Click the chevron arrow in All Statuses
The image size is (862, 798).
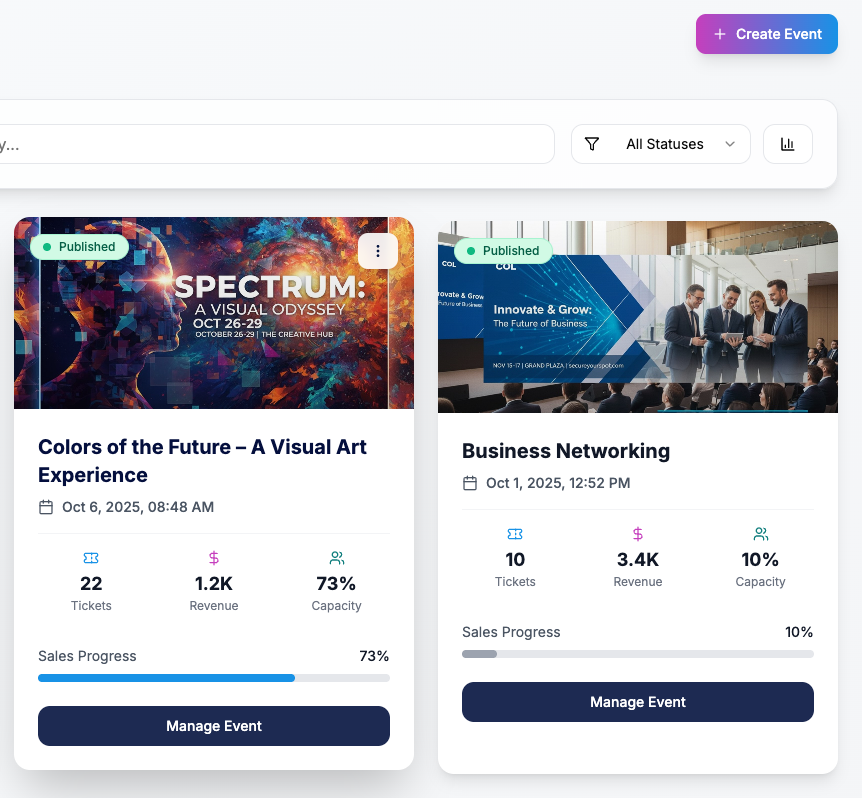click(730, 144)
